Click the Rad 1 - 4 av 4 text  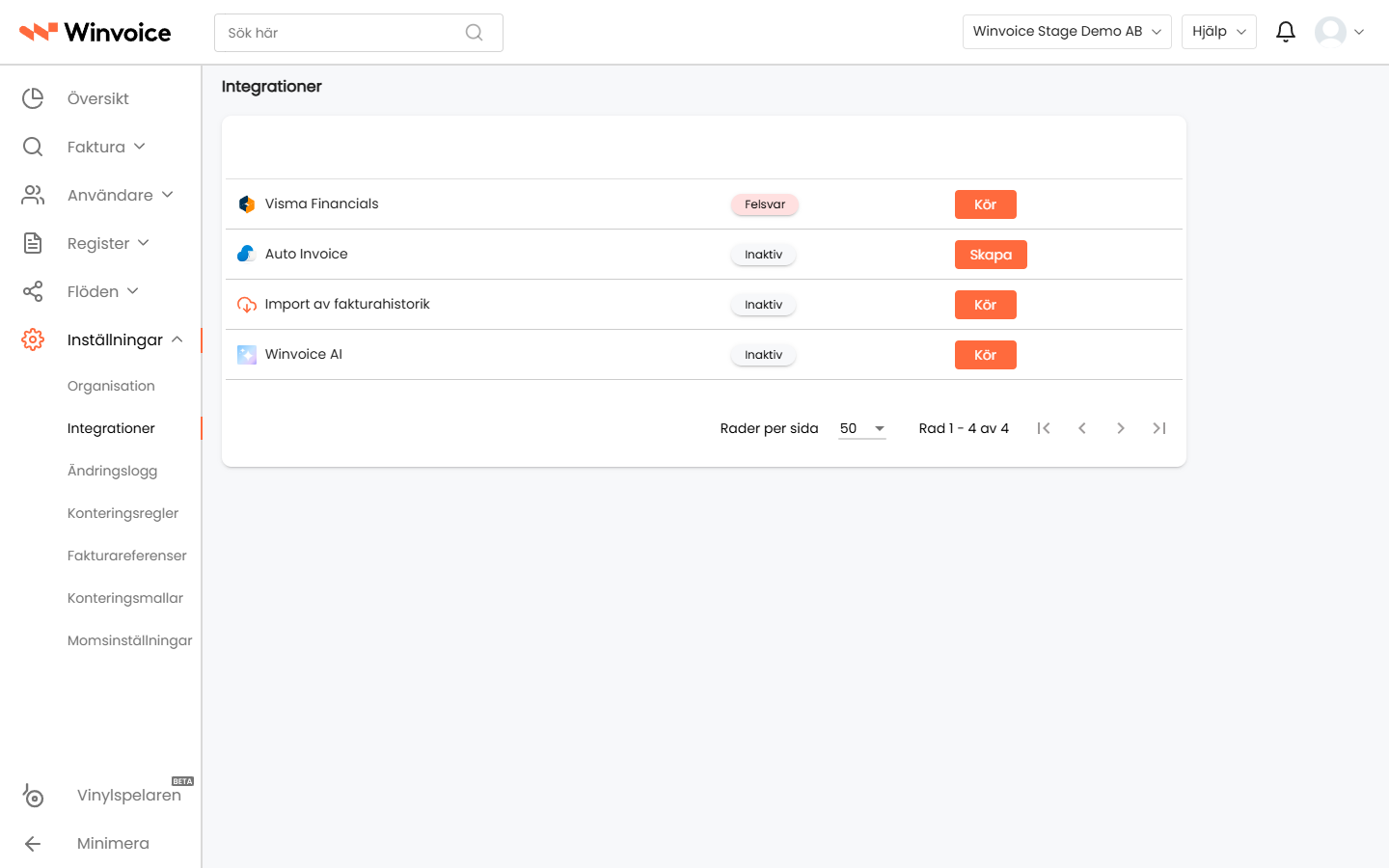964,428
